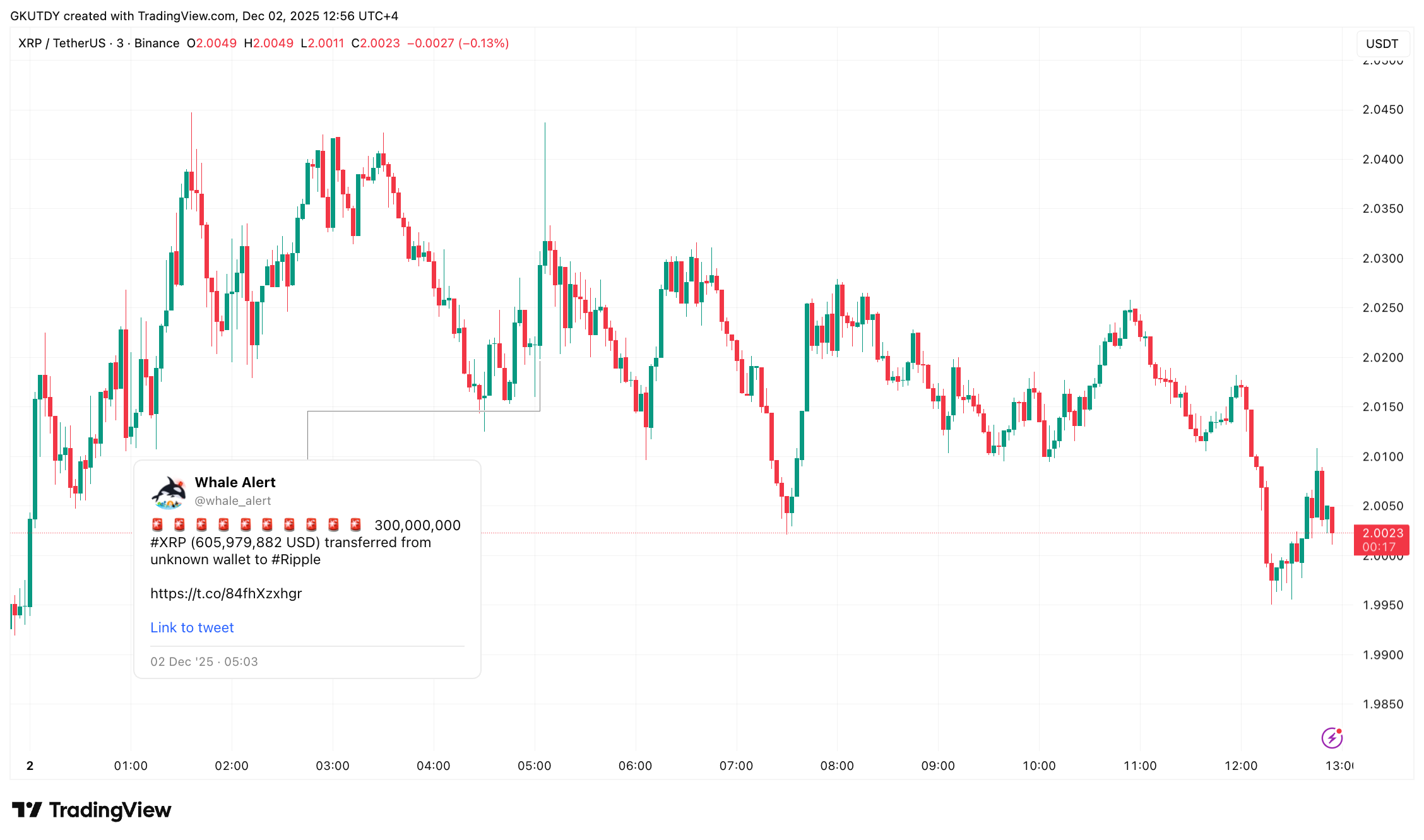Click the 12:00 time axis label
The height and width of the screenshot is (840, 1424).
(x=1241, y=766)
